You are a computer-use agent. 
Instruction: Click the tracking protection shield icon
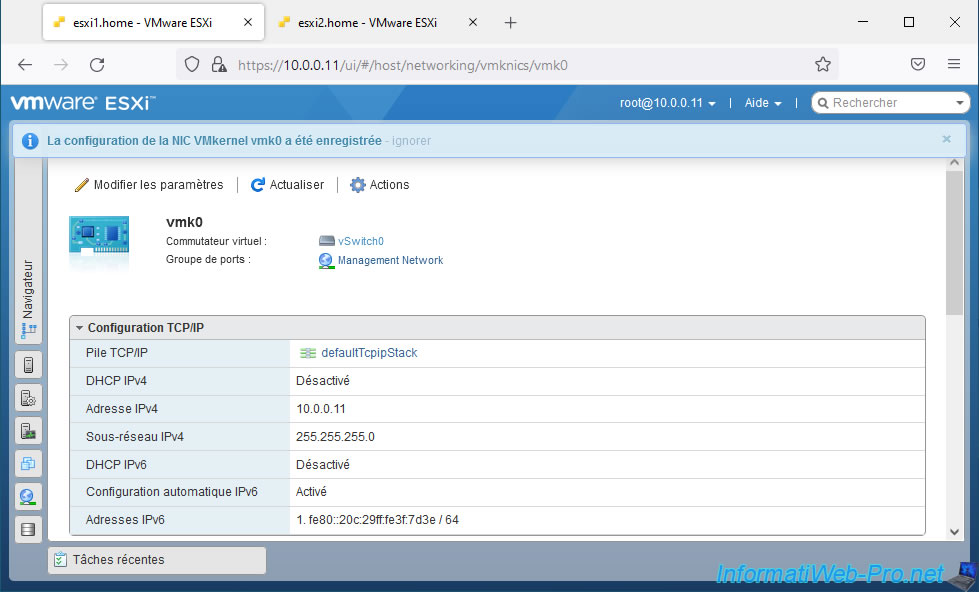coord(192,64)
